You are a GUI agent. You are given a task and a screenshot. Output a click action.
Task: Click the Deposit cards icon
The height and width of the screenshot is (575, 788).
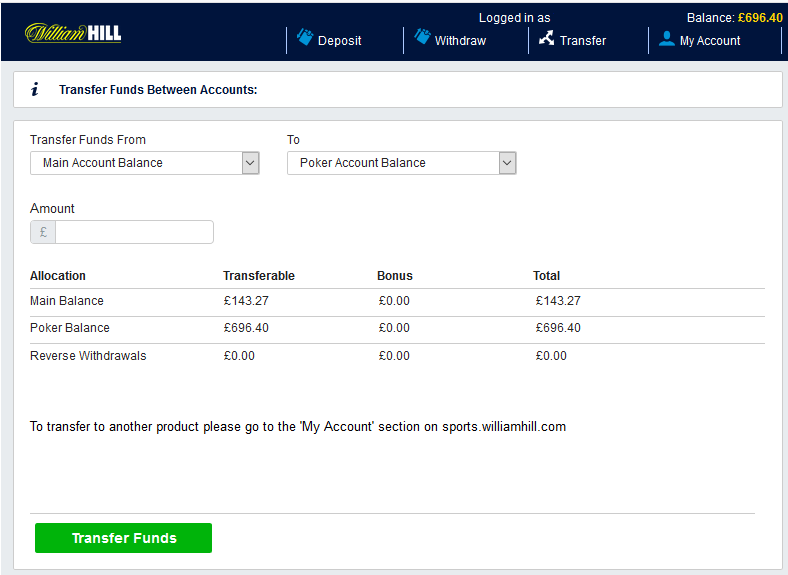(x=305, y=37)
